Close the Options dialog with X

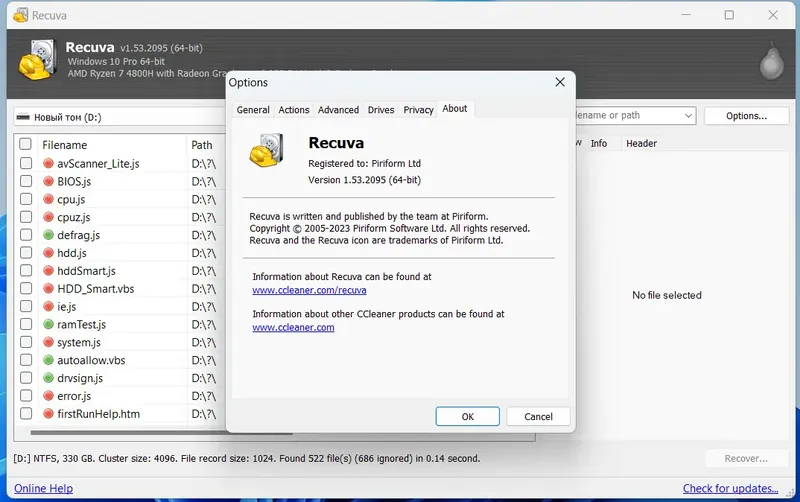560,82
